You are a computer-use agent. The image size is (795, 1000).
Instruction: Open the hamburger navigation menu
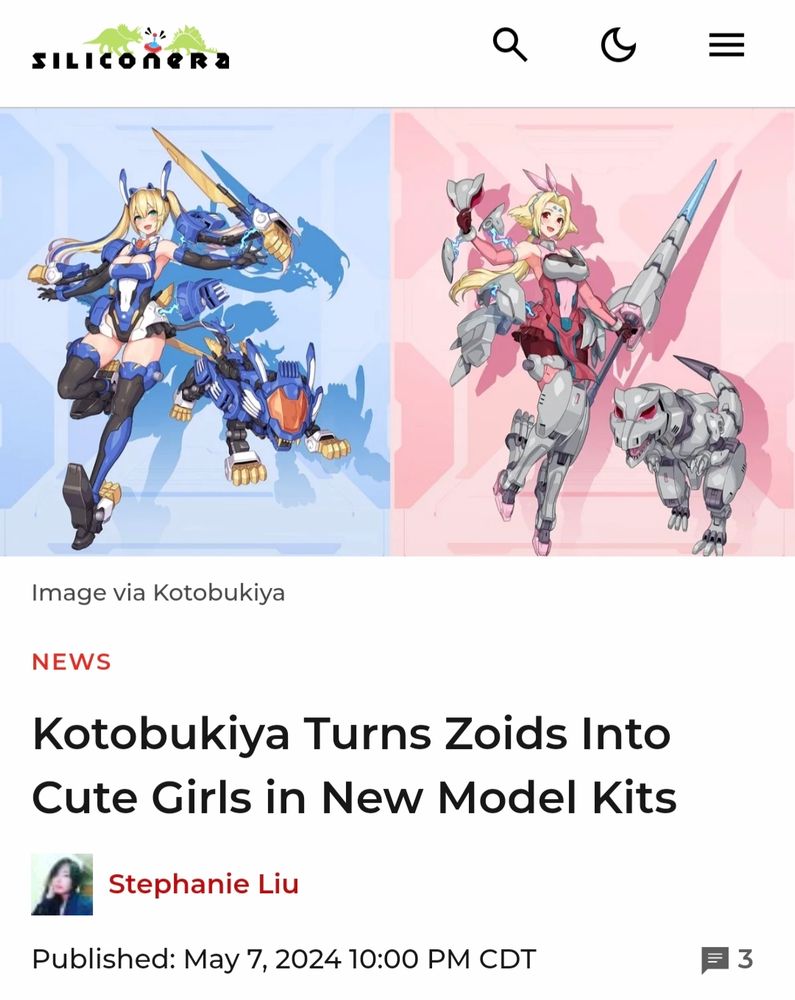[727, 45]
